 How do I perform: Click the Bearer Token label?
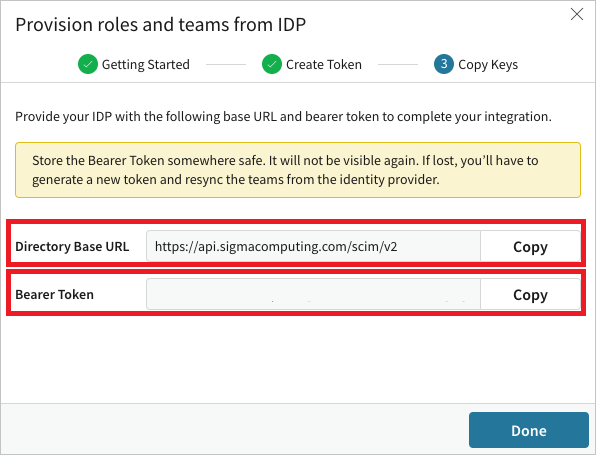pos(54,294)
